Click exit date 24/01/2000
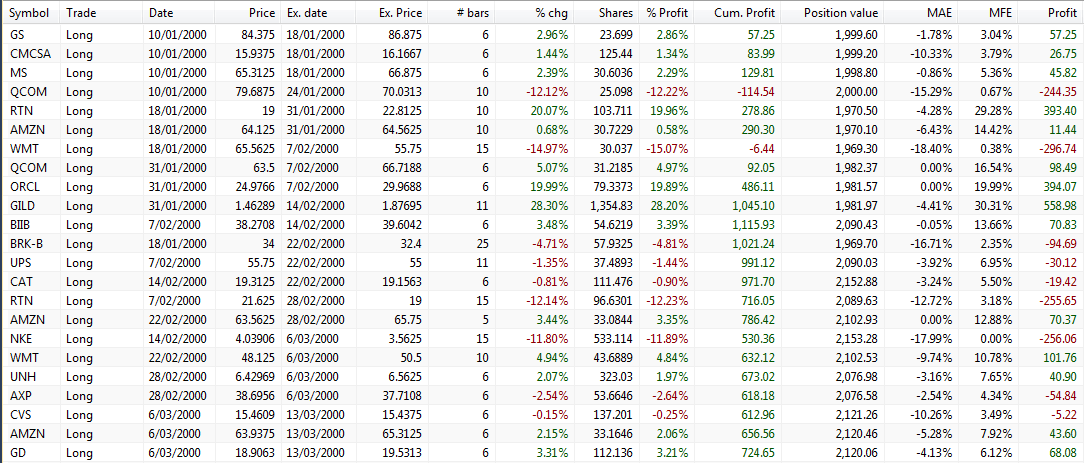The width and height of the screenshot is (1084, 463). pos(315,91)
